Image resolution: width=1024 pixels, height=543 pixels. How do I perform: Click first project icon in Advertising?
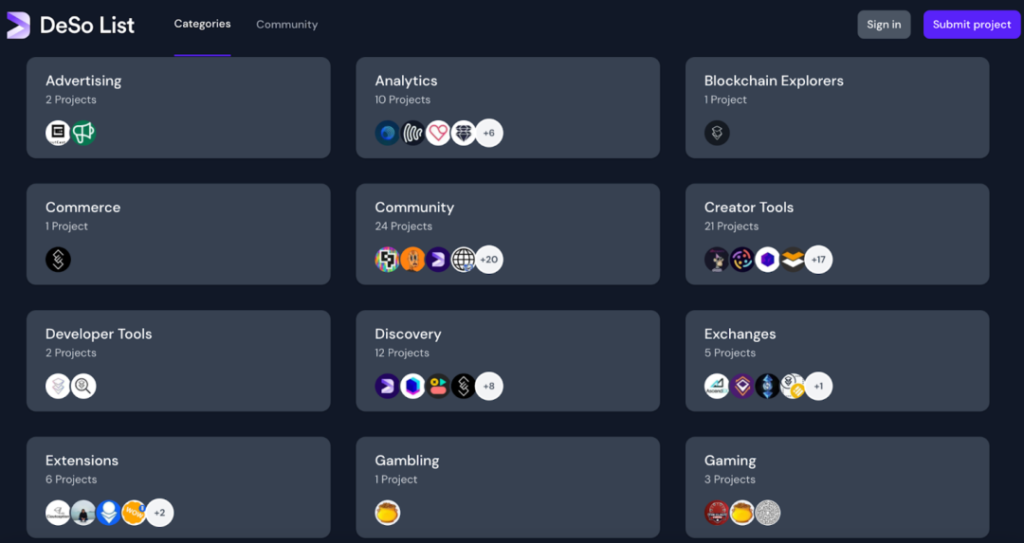point(58,133)
